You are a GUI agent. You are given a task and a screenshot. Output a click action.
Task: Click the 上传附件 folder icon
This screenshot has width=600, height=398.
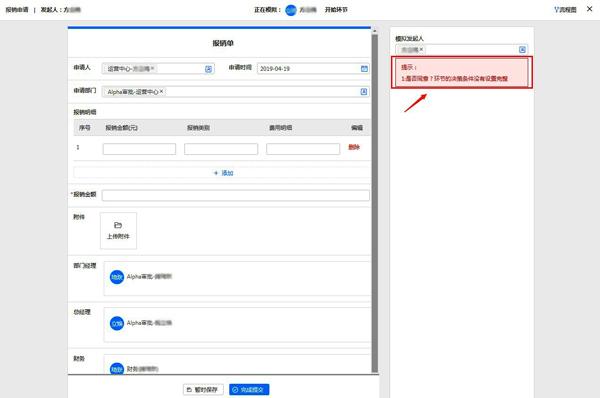click(118, 225)
